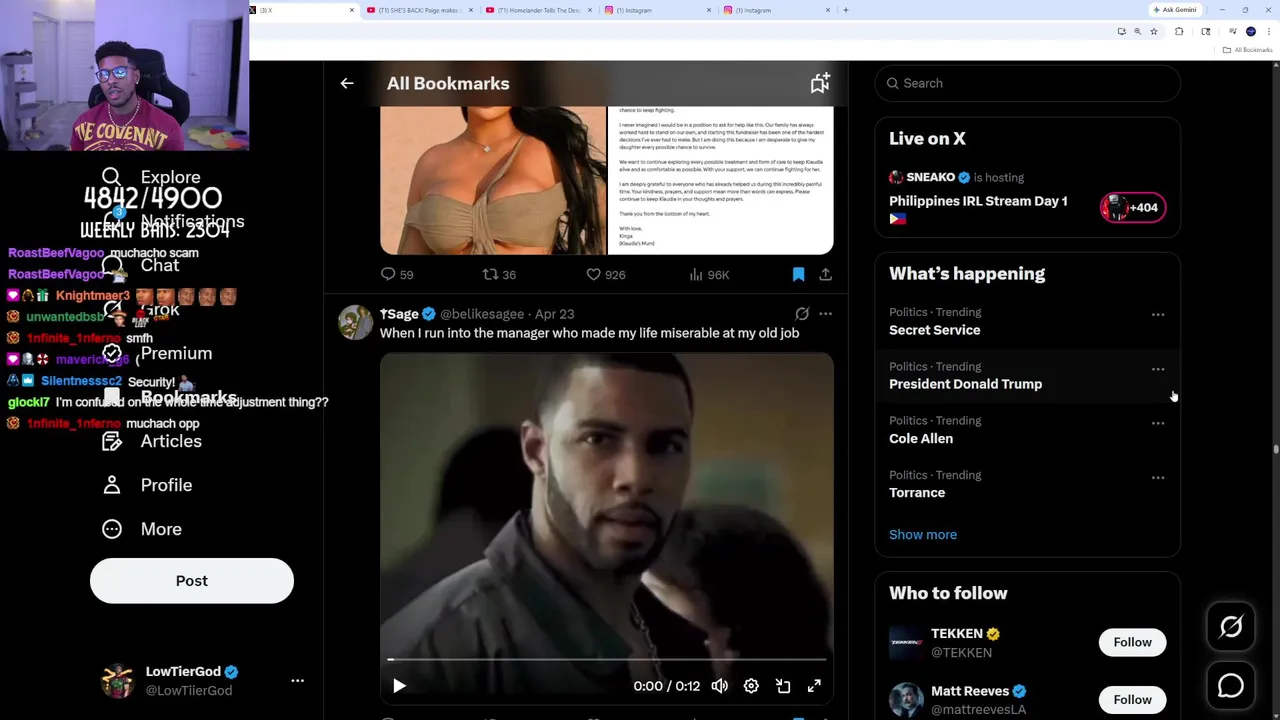View analytics showing 96K views
Image resolution: width=1280 pixels, height=720 pixels.
[709, 274]
